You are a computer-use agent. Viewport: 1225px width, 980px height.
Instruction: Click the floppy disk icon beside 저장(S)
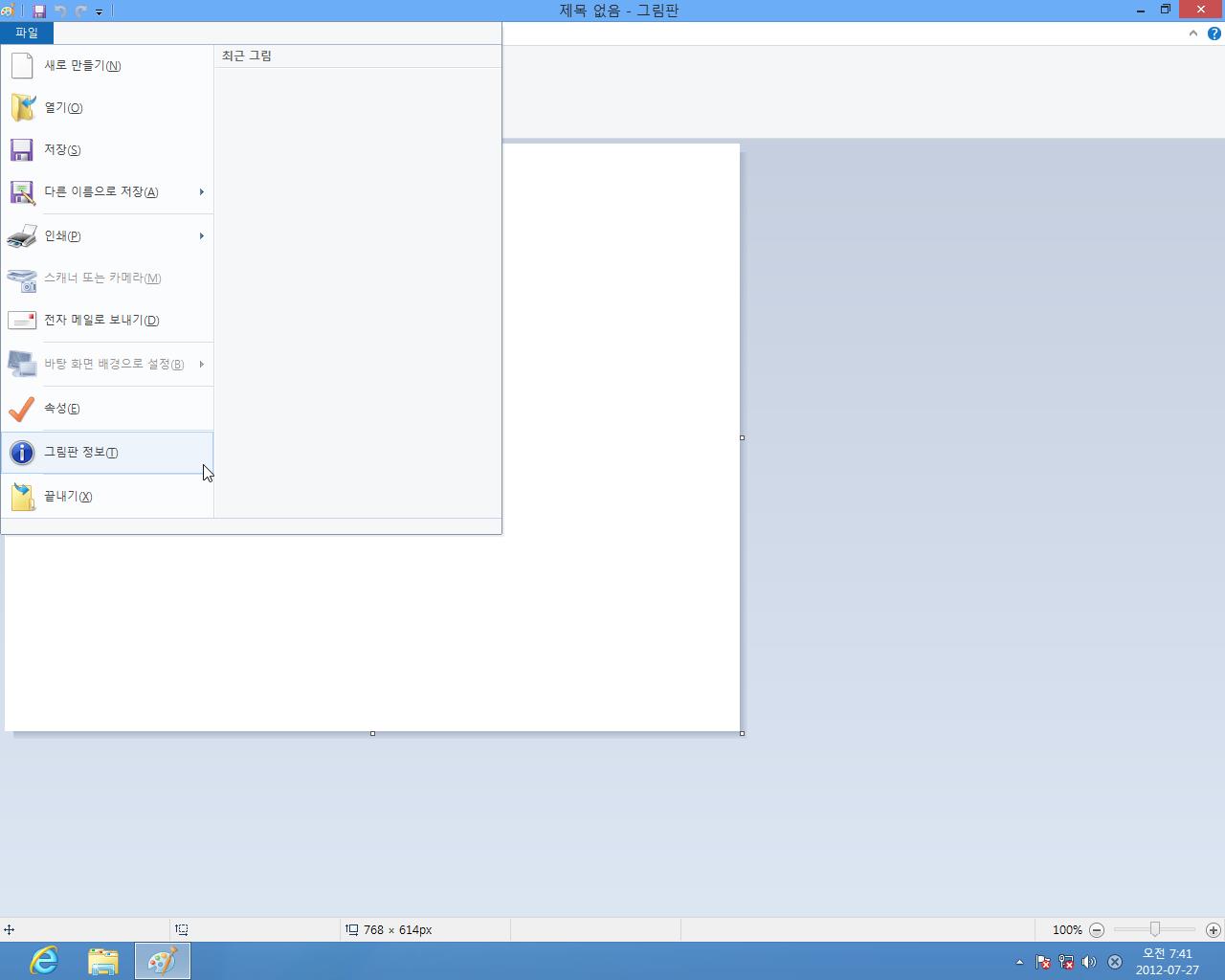click(21, 149)
